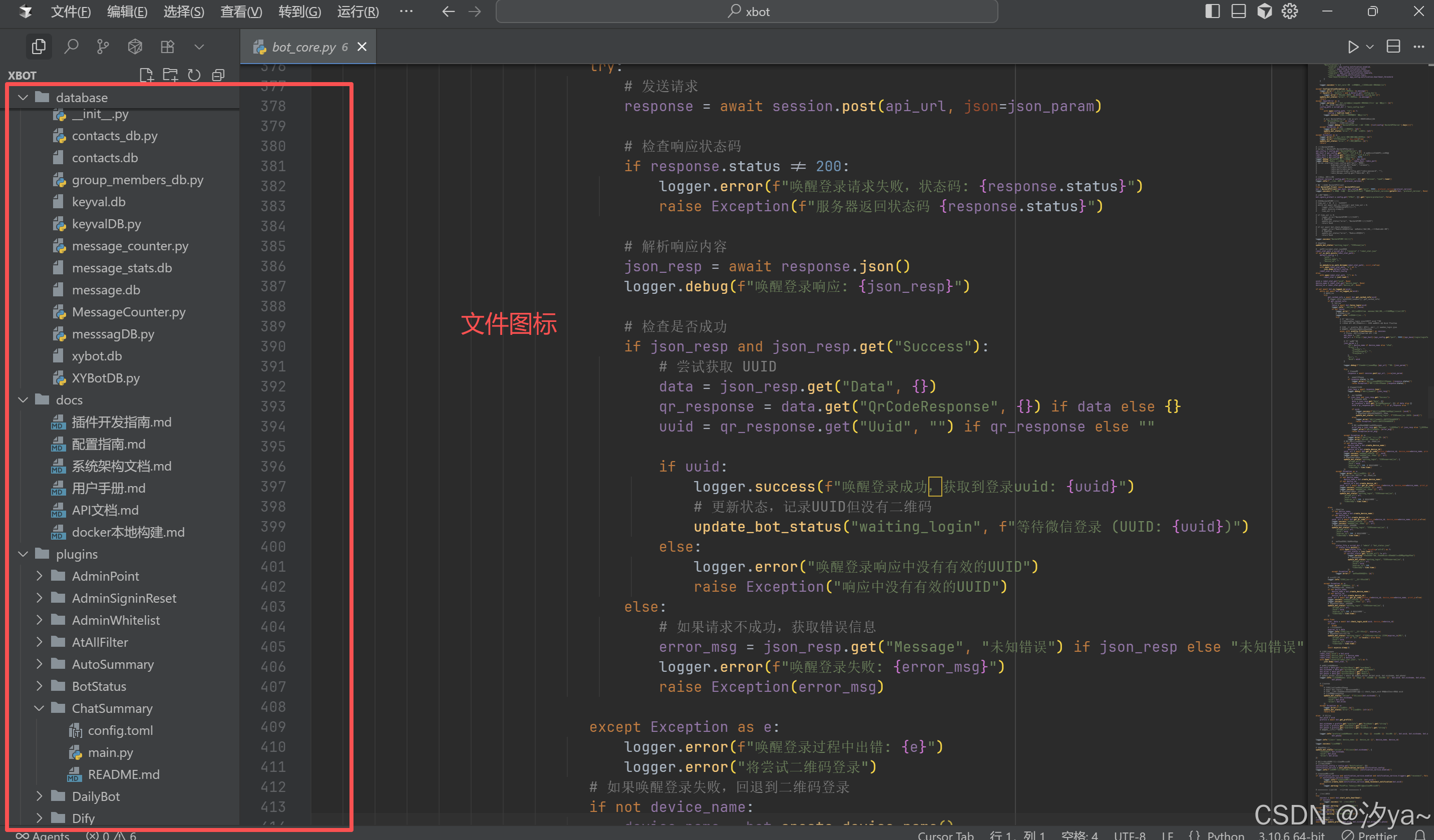The width and height of the screenshot is (1434, 840).
Task: Create a new file in XBOT explorer
Action: (146, 75)
